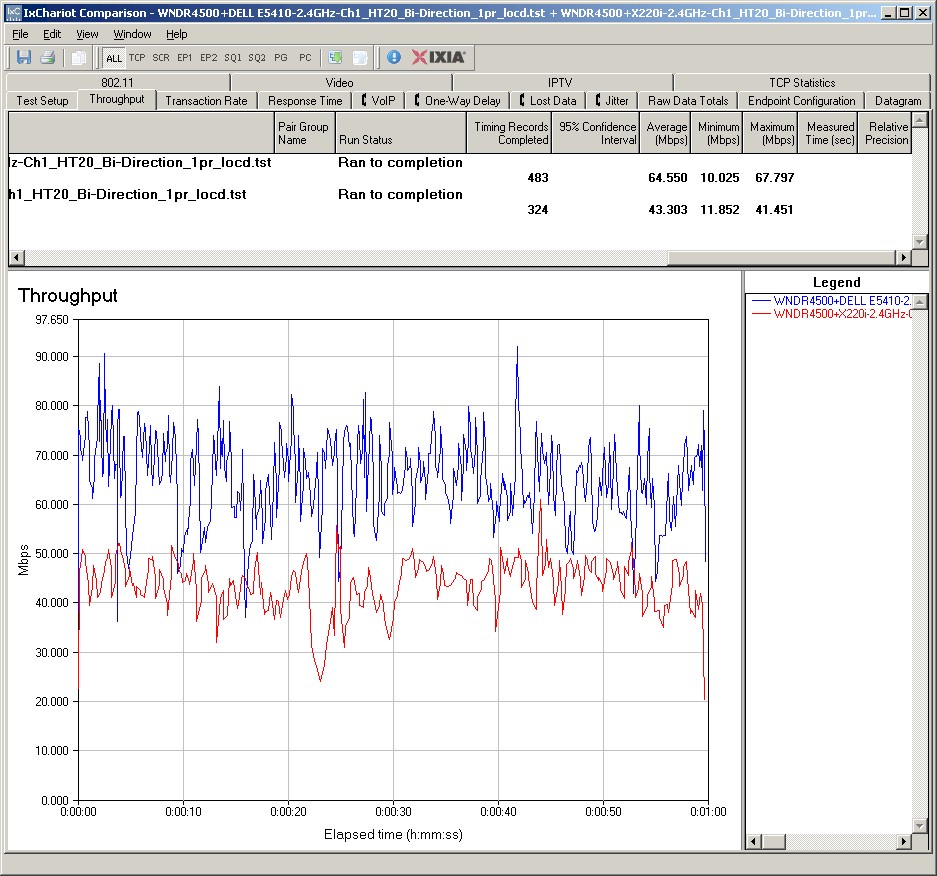Switch to the IPTV tab
The width and height of the screenshot is (937, 876).
[x=560, y=82]
